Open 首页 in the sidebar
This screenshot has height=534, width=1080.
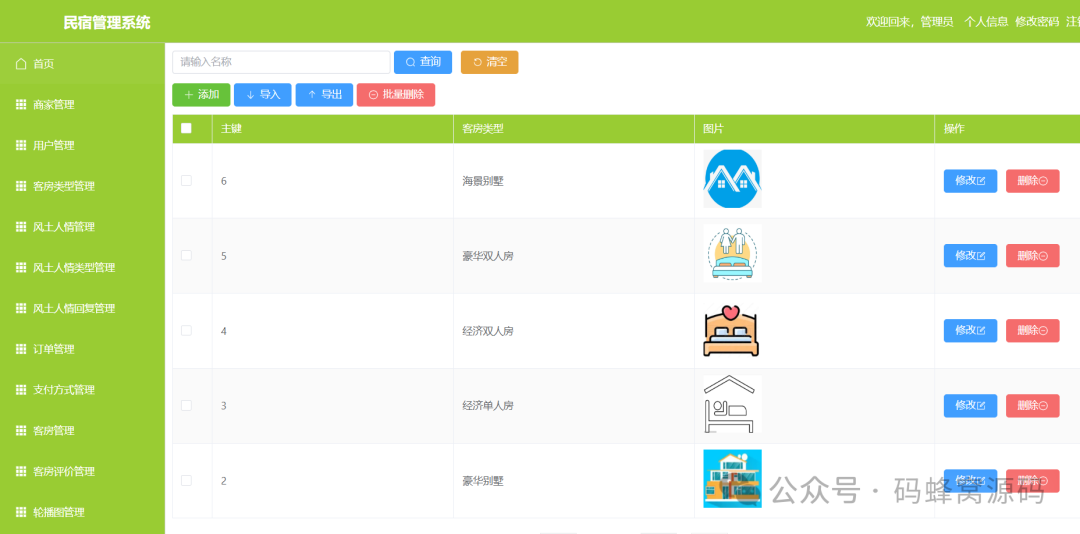click(82, 63)
